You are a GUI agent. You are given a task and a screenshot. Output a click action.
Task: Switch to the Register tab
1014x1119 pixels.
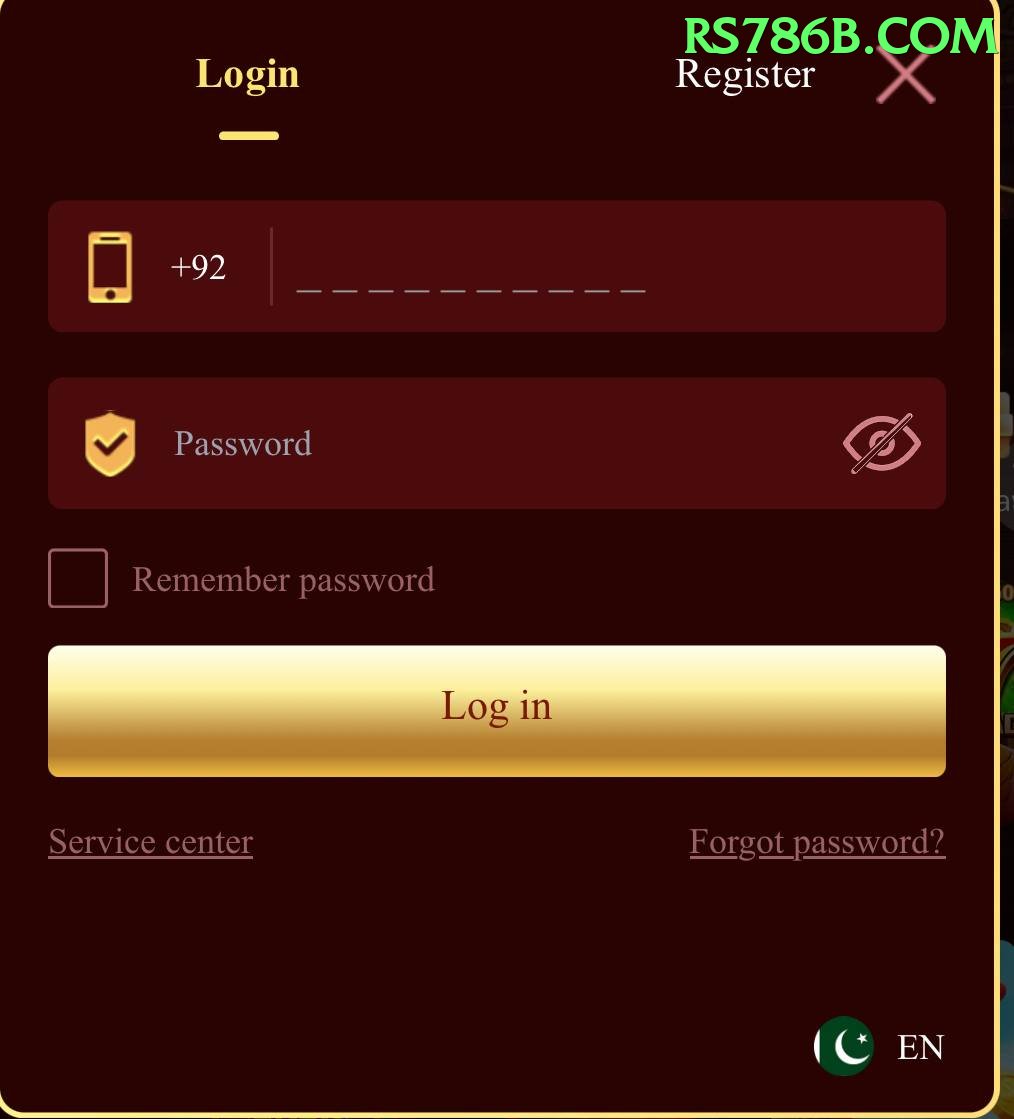tap(745, 74)
